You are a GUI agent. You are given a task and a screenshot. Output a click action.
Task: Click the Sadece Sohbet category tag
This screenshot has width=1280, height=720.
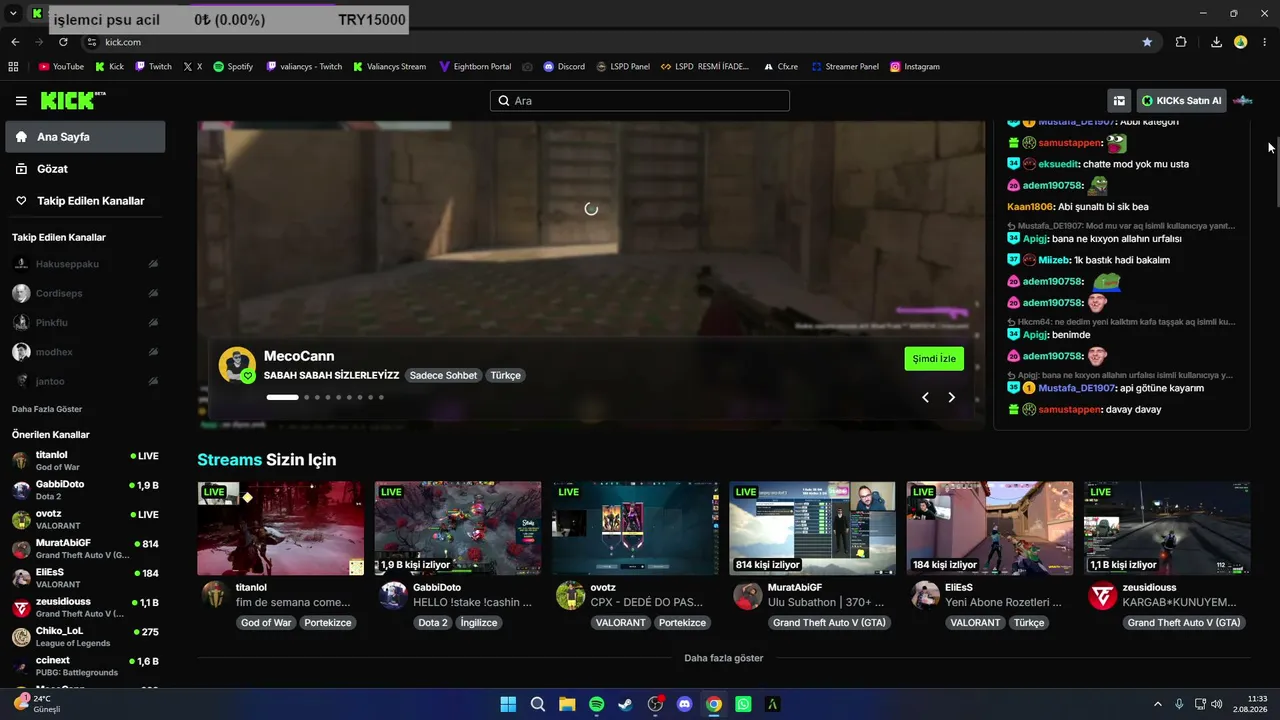(x=443, y=375)
